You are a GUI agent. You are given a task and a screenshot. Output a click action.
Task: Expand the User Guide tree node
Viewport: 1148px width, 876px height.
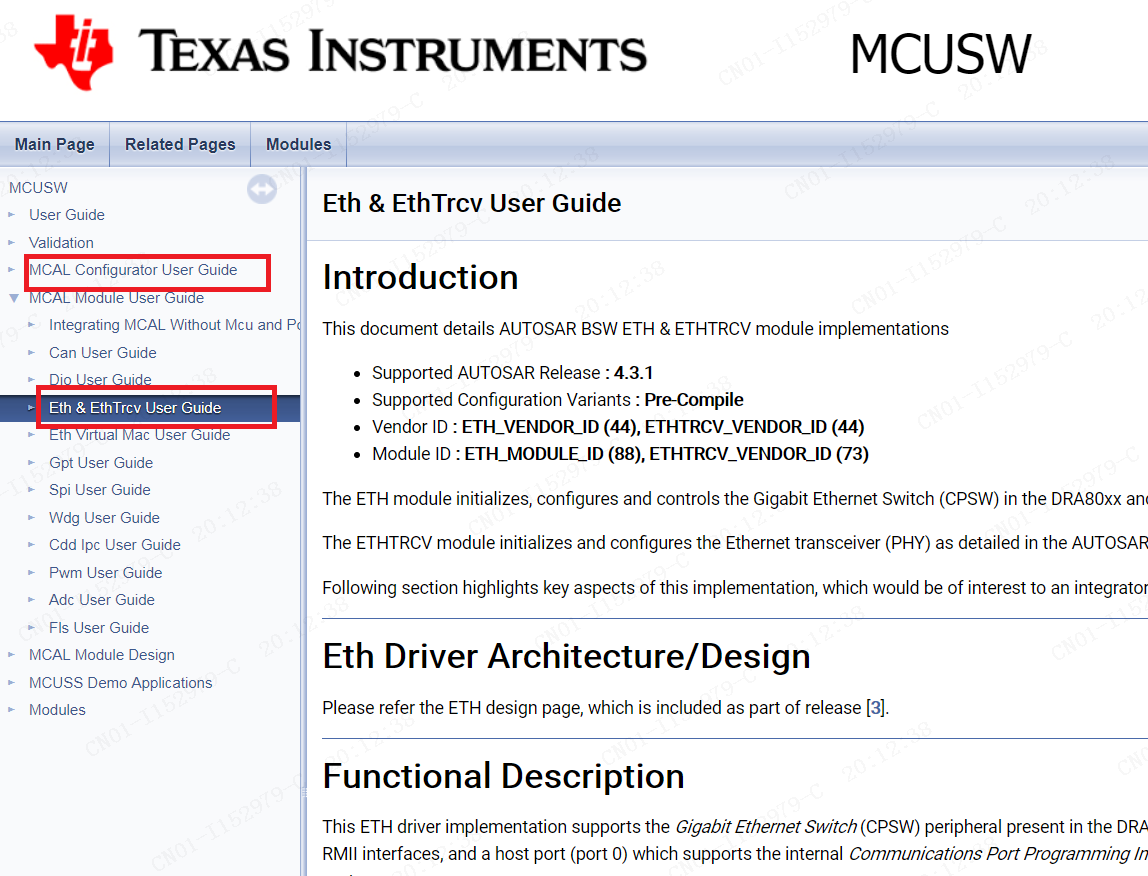pyautogui.click(x=12, y=214)
